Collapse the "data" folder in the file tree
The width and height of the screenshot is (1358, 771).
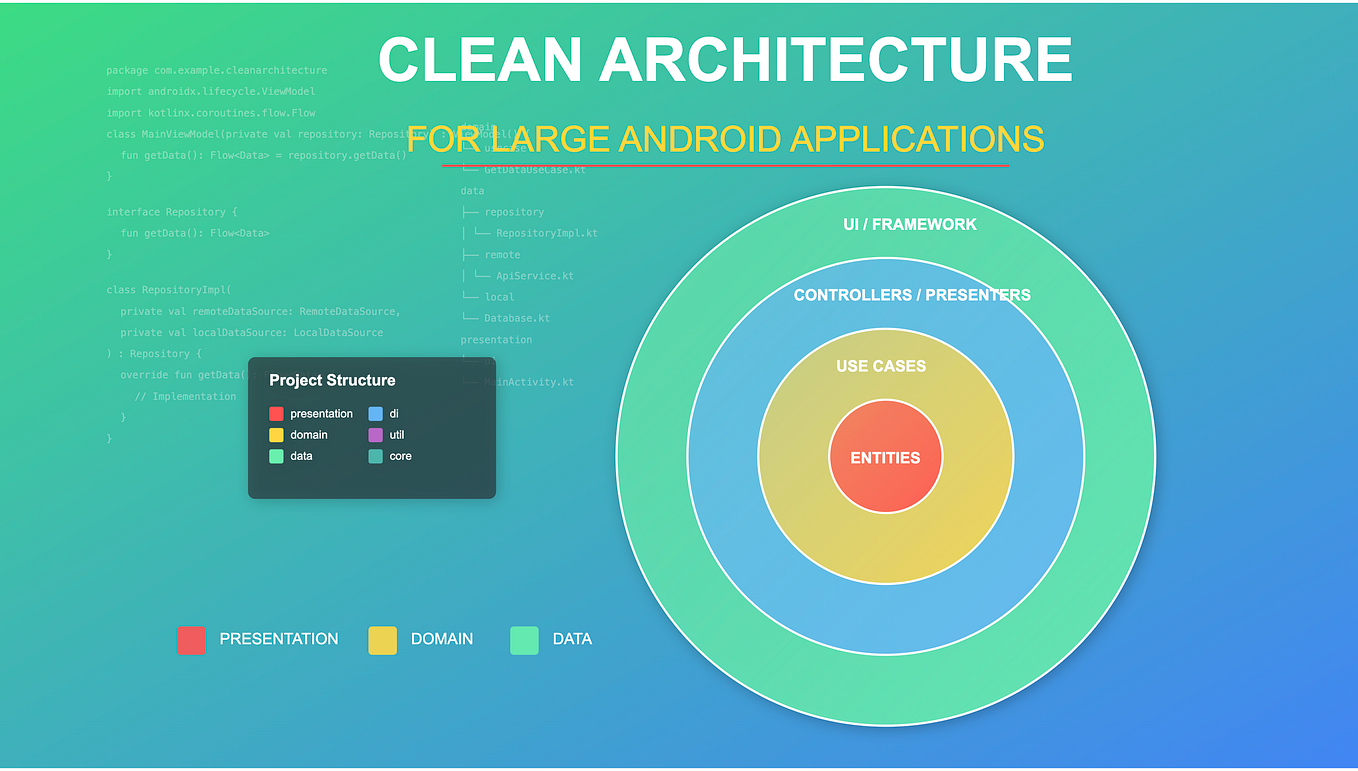click(x=471, y=190)
